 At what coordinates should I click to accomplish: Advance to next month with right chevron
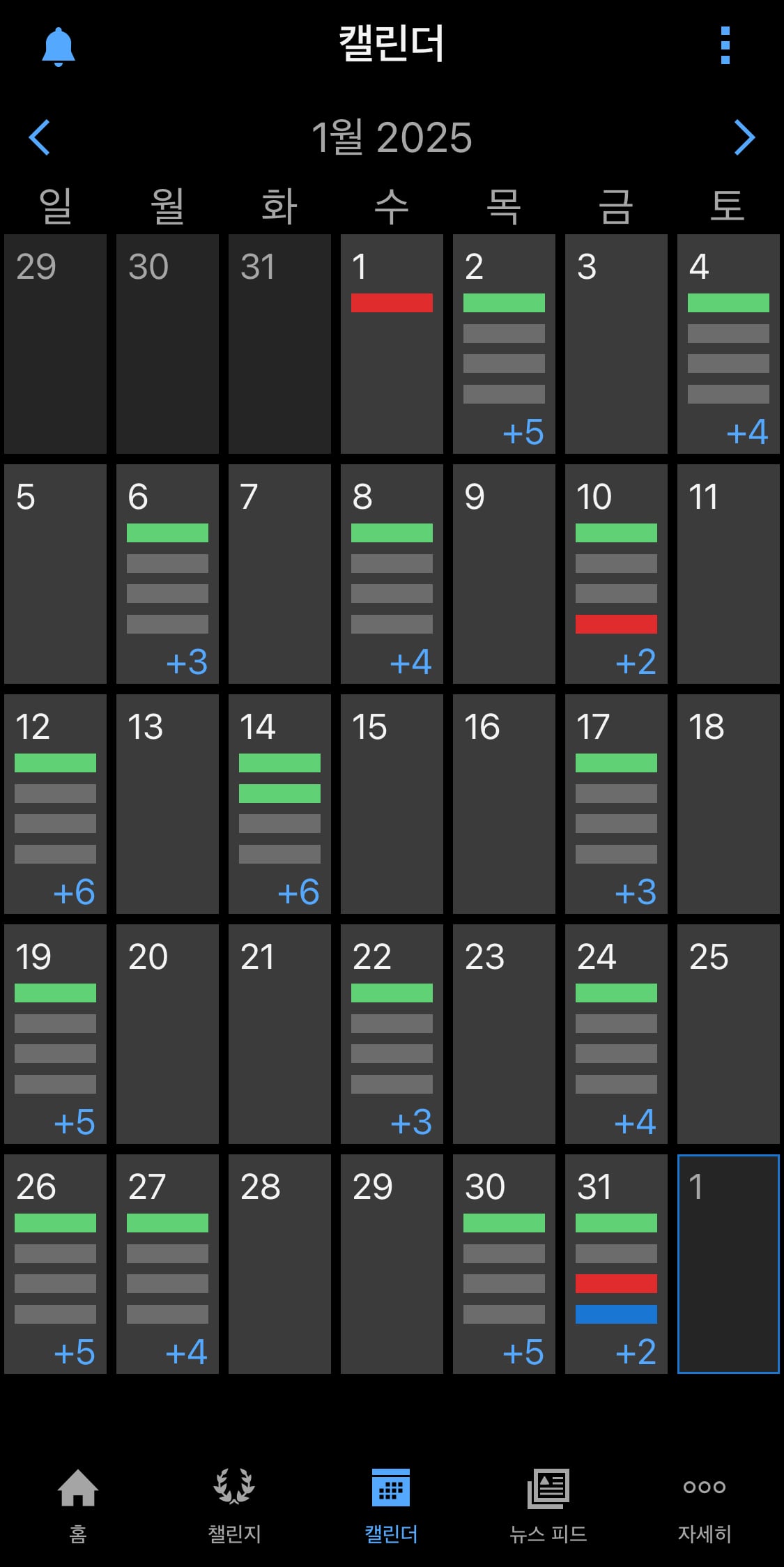744,137
